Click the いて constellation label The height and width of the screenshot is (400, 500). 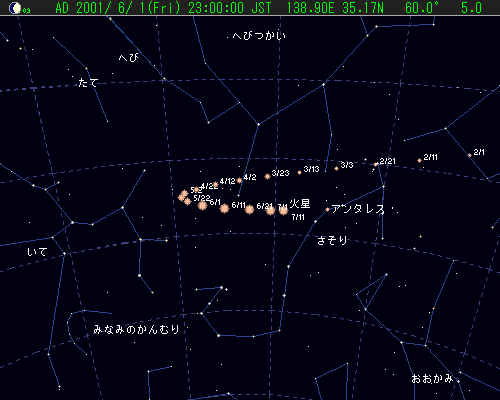tap(37, 252)
